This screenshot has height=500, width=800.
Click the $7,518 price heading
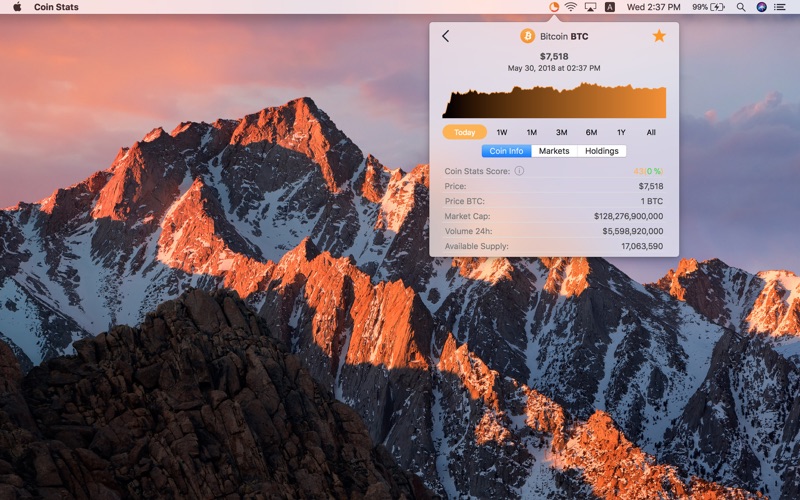(554, 56)
